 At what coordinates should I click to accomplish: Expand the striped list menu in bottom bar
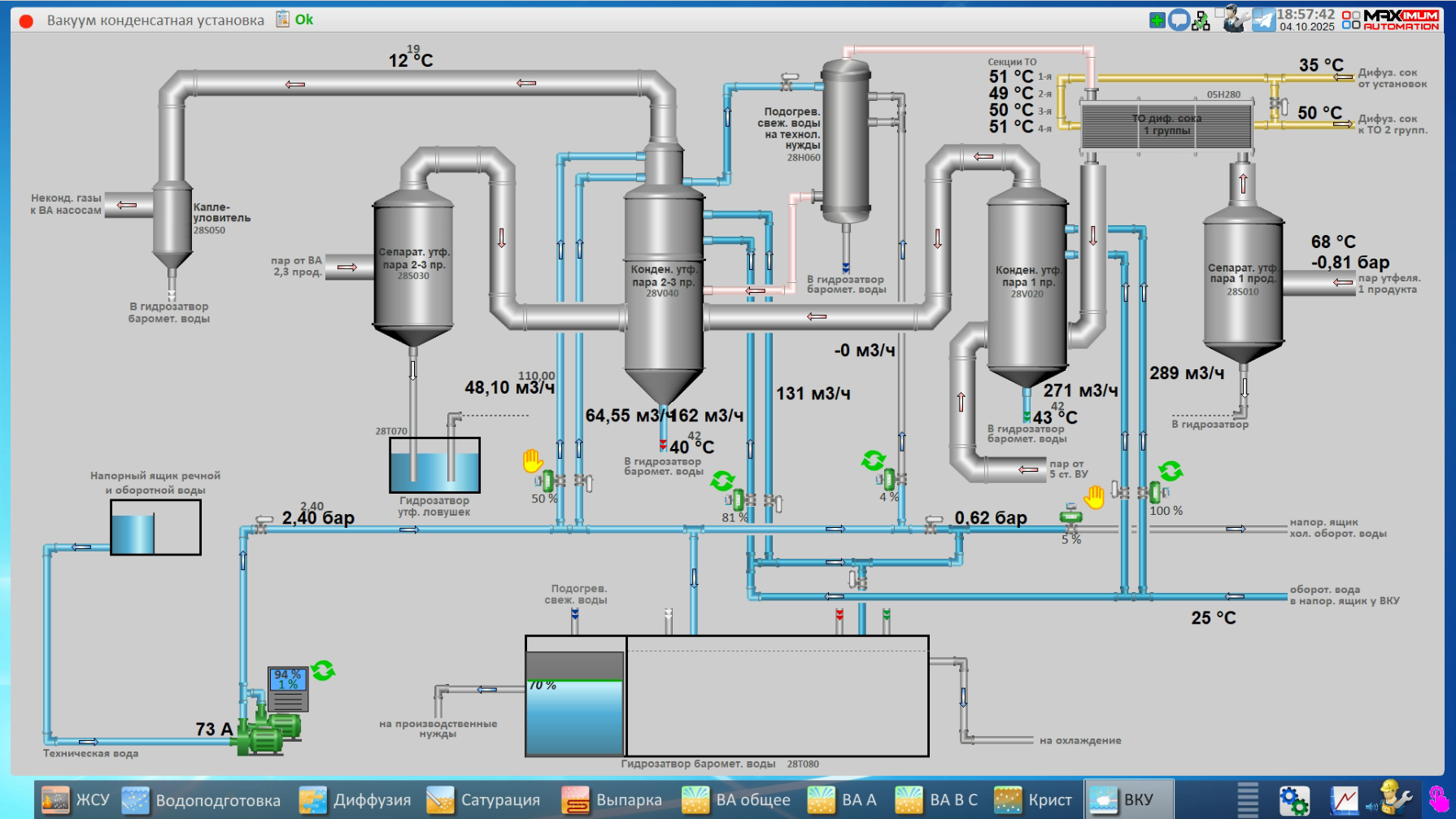click(1247, 799)
